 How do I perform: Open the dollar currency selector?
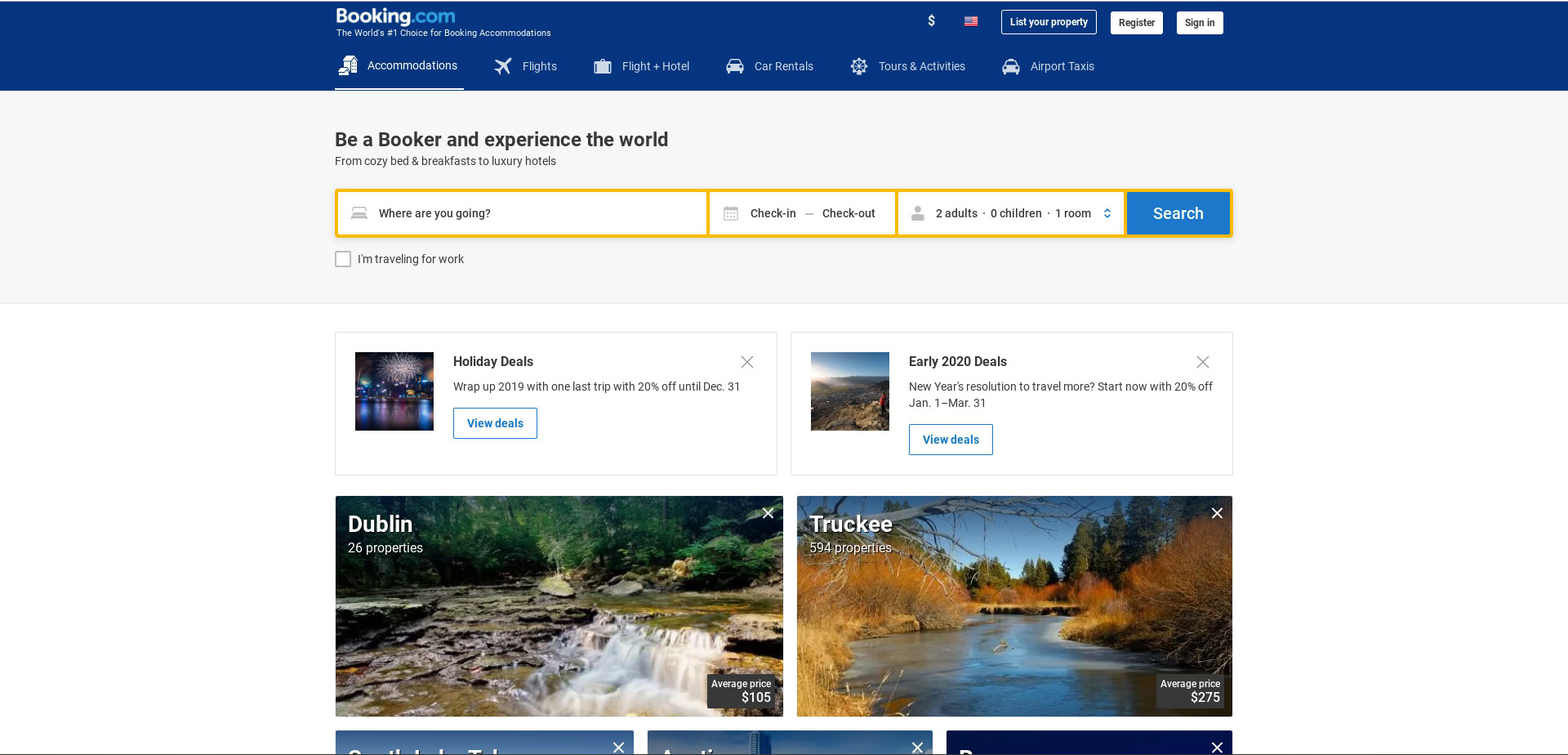[x=931, y=21]
